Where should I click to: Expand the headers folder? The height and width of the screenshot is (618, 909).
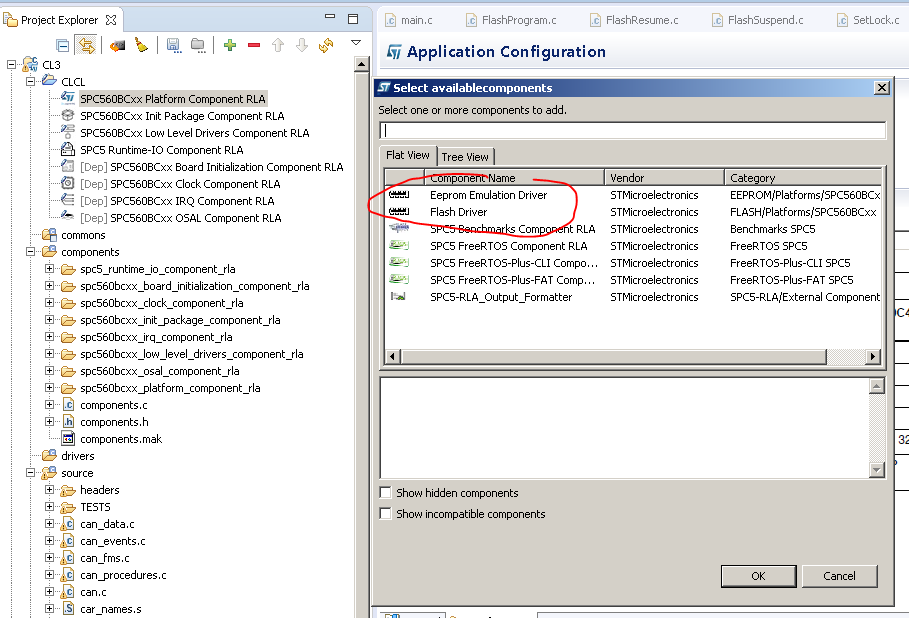click(x=49, y=489)
